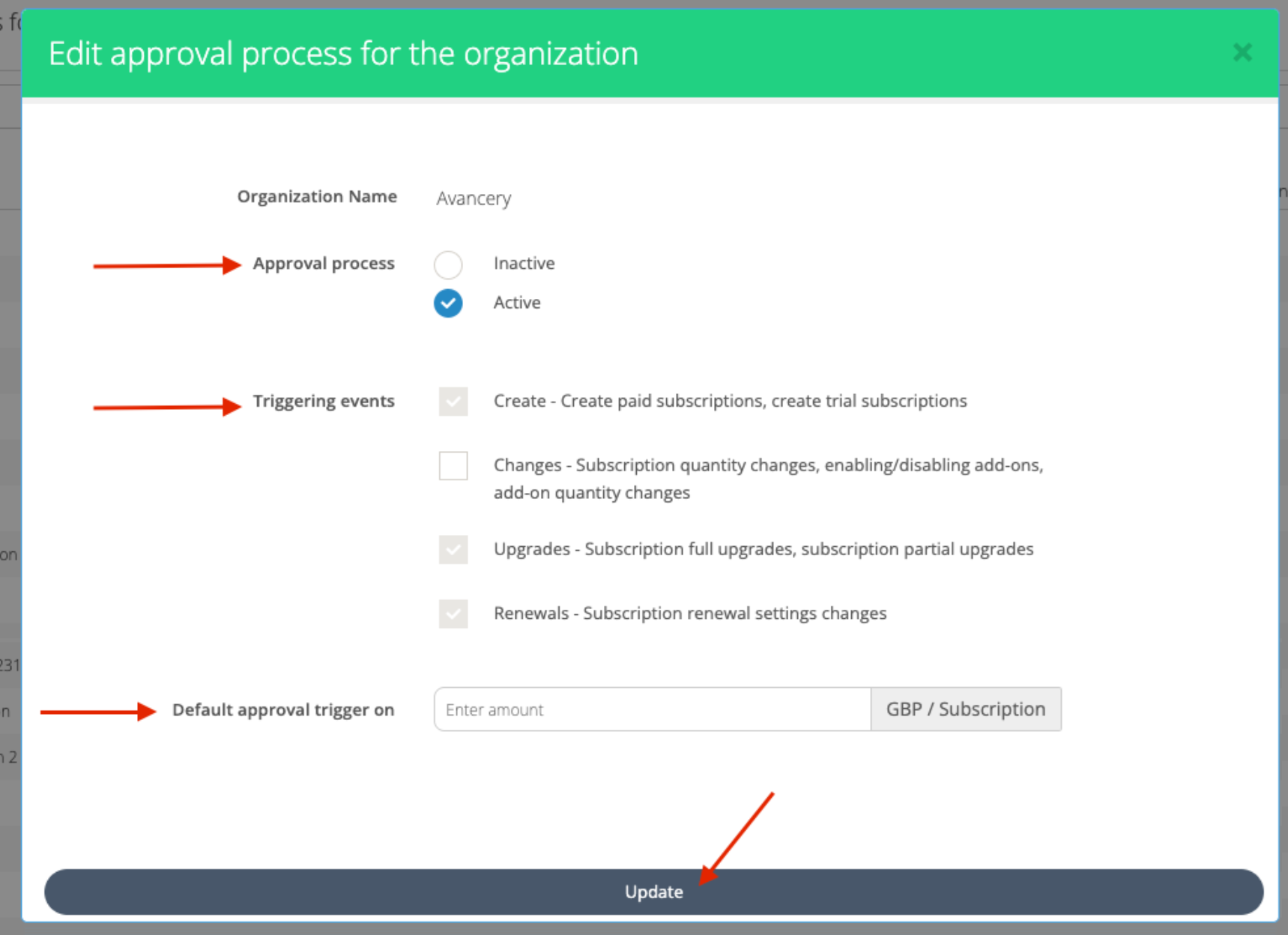
Task: Click the Enter amount input field
Action: click(652, 709)
